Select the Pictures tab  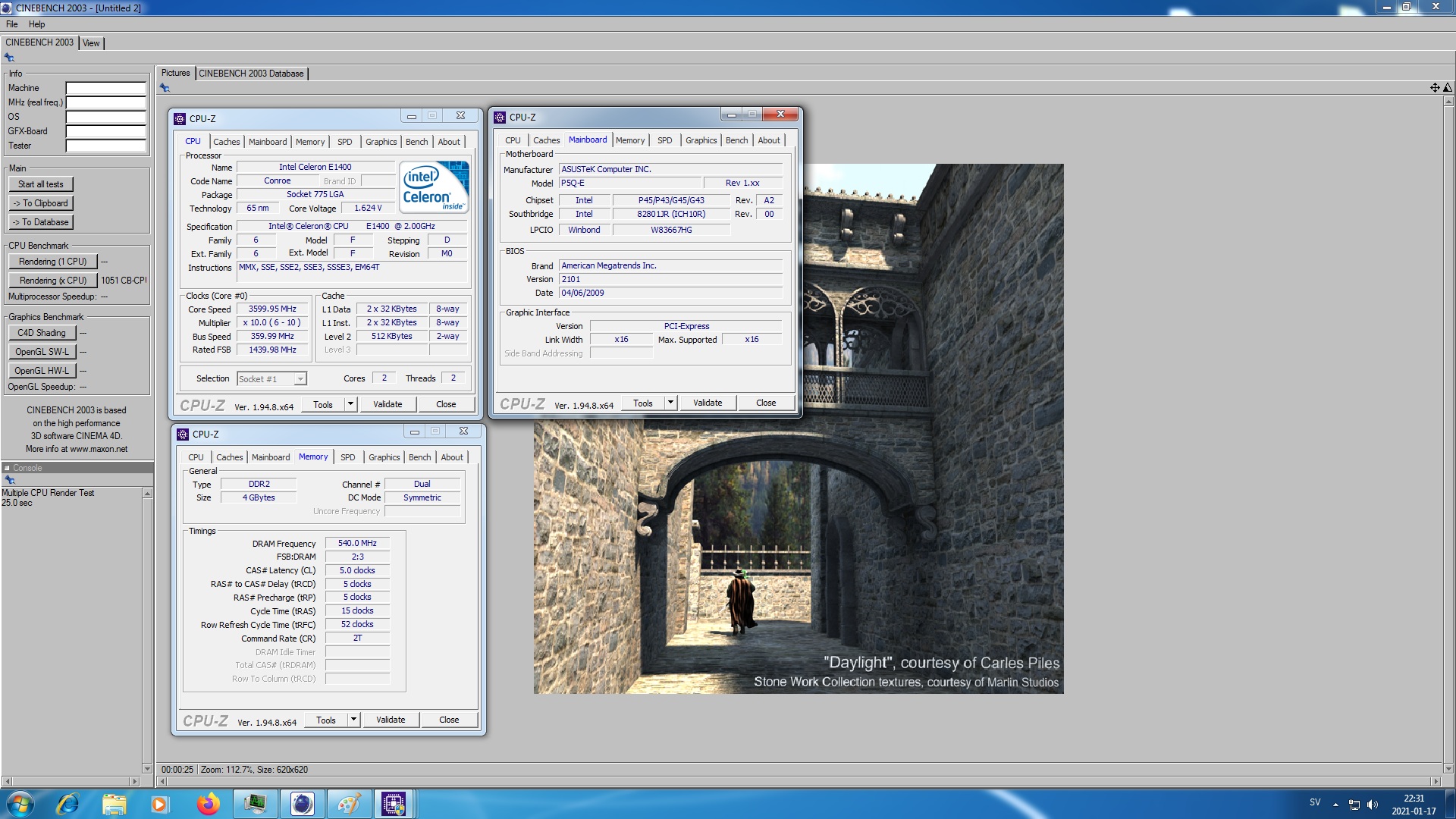pos(175,73)
